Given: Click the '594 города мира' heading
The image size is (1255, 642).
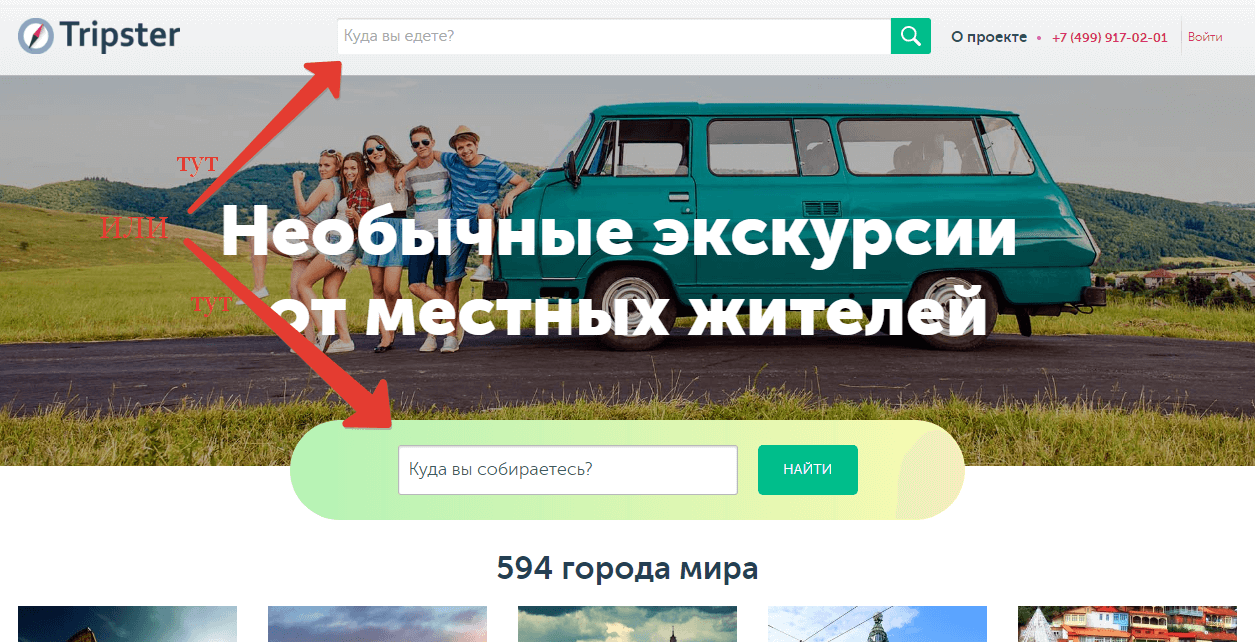Looking at the screenshot, I should pyautogui.click(x=627, y=569).
